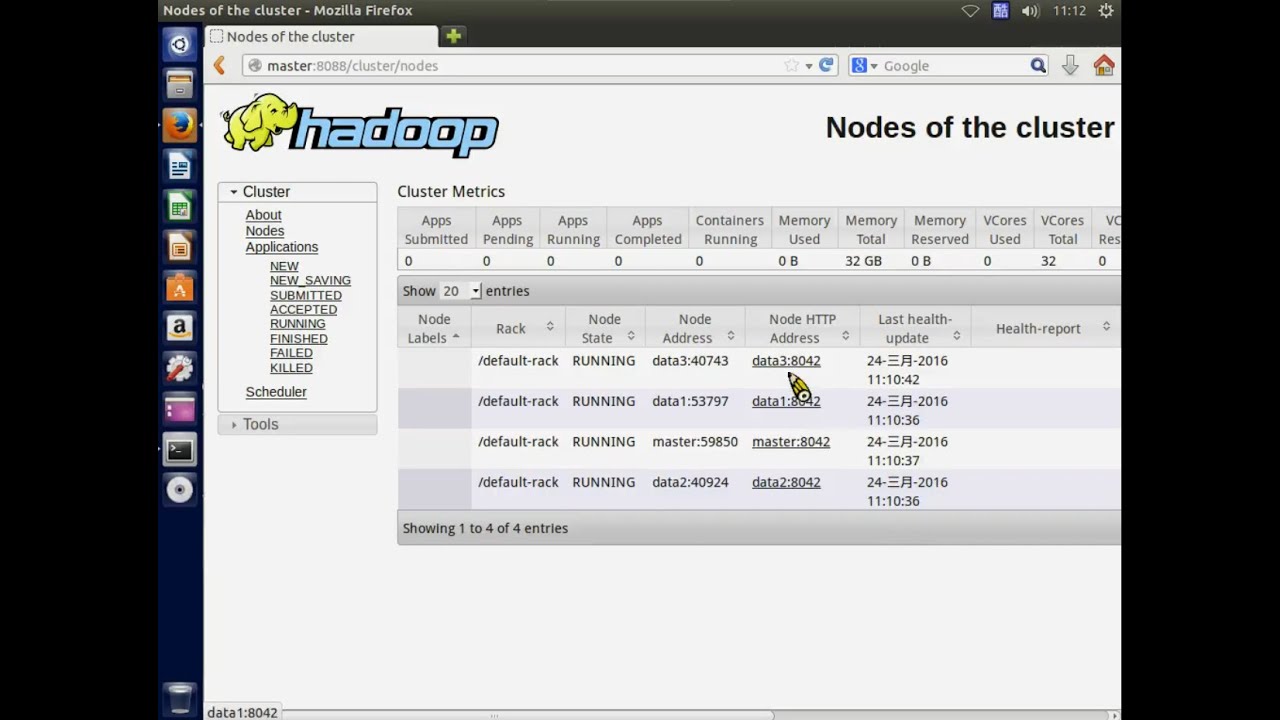The height and width of the screenshot is (720, 1280).
Task: Open the Show entries count dropdown
Action: 460,291
